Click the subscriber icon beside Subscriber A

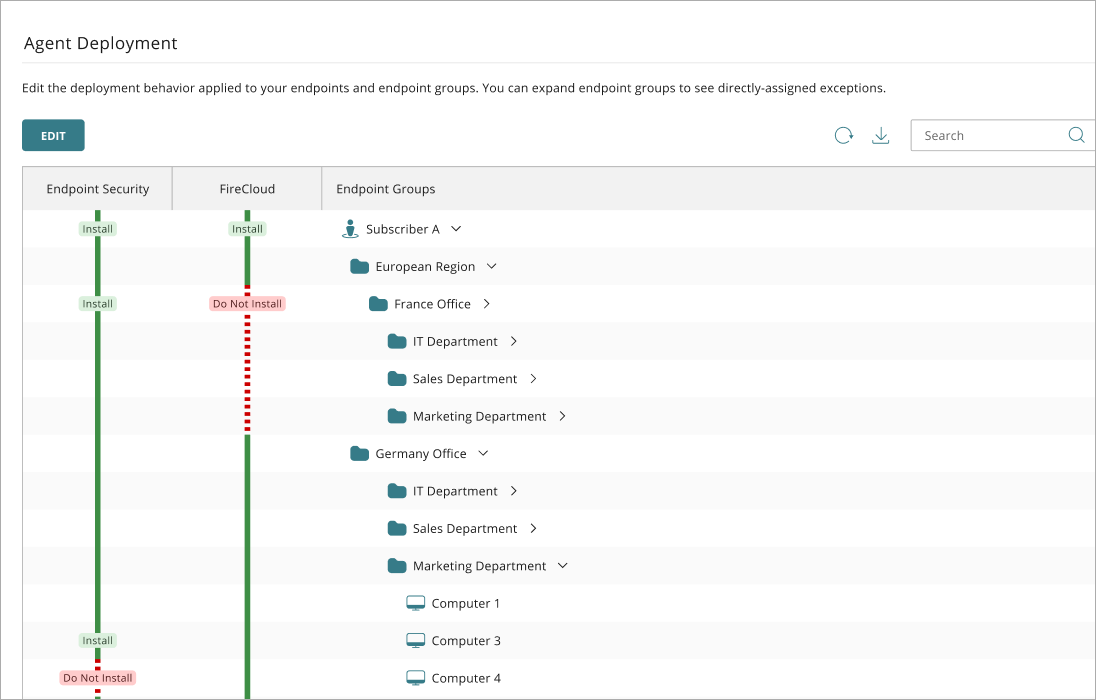(350, 228)
